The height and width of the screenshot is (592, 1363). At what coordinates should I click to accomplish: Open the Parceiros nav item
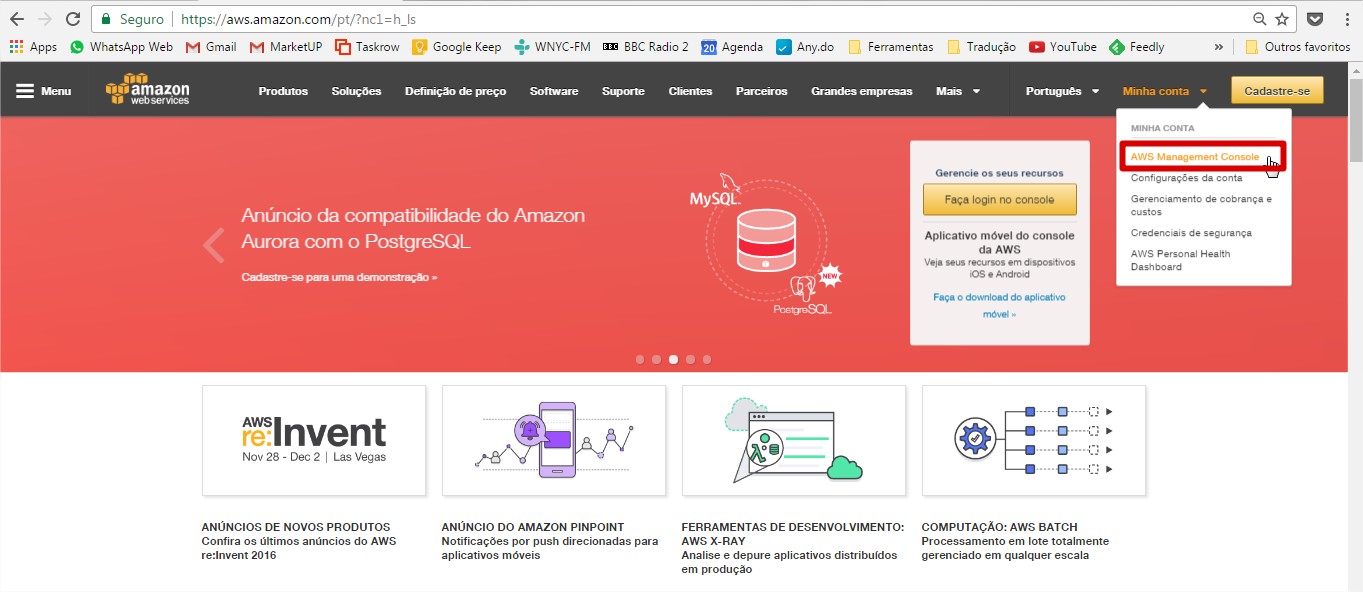click(762, 91)
